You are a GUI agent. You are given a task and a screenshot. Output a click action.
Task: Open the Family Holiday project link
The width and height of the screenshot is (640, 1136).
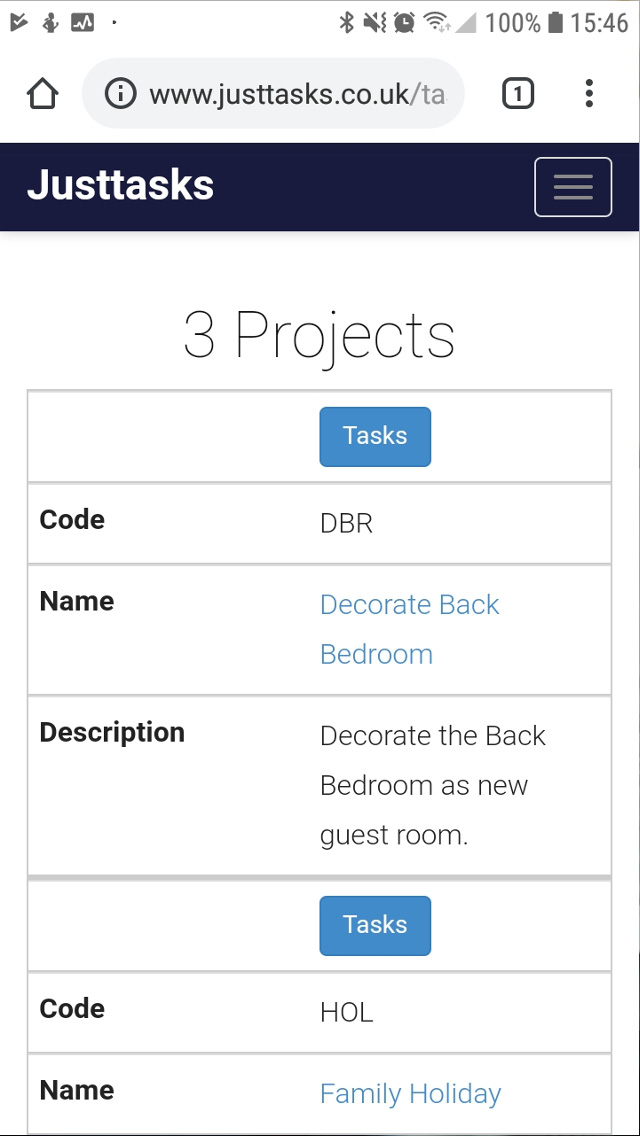(410, 1094)
